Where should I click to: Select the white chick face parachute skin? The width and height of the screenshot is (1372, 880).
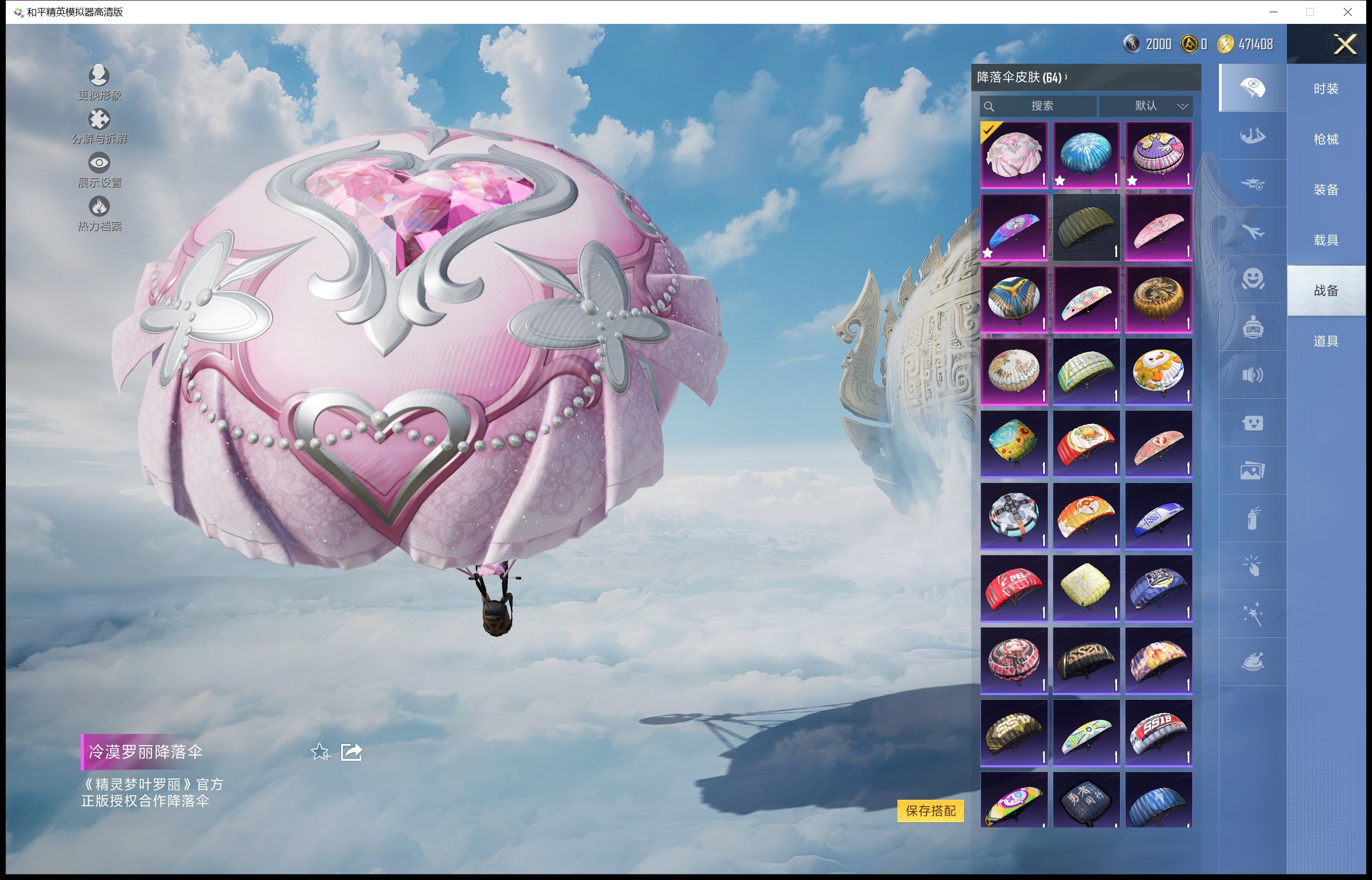pos(1158,371)
